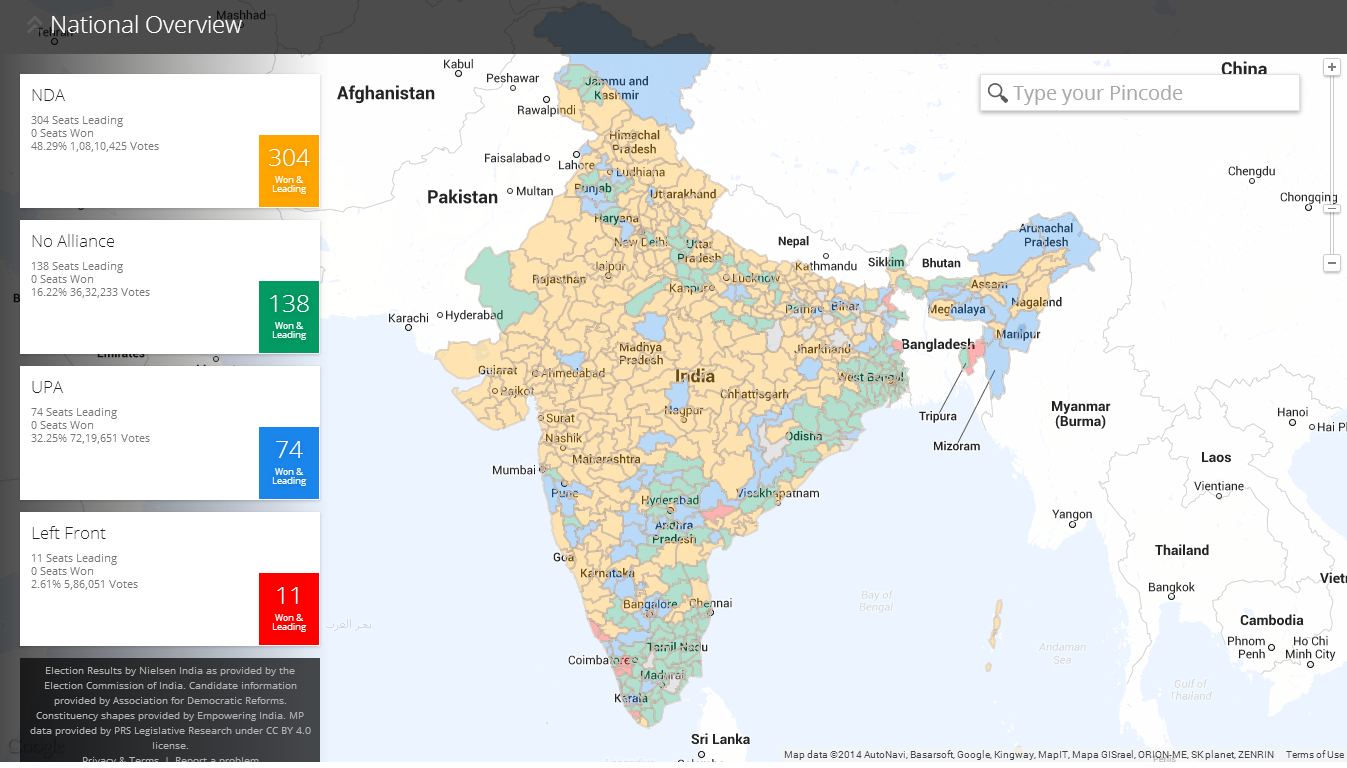Select the Himachal Pradesh label on map
Screen dimensions: 1347x768
[634, 142]
